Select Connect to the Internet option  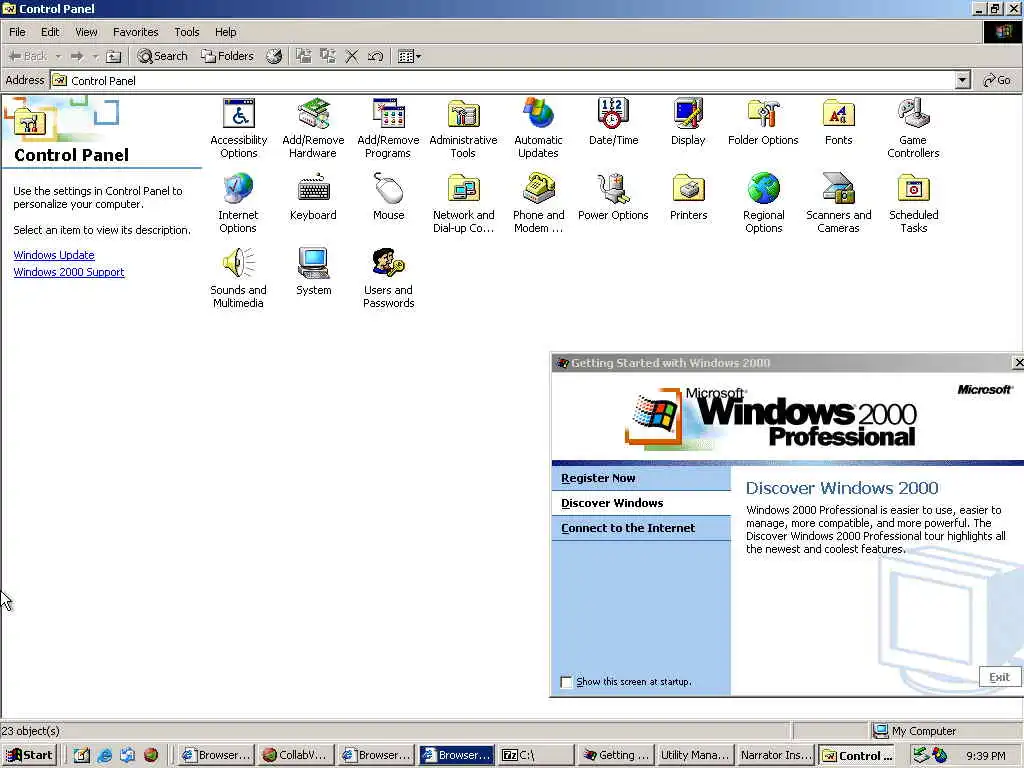tap(641, 528)
